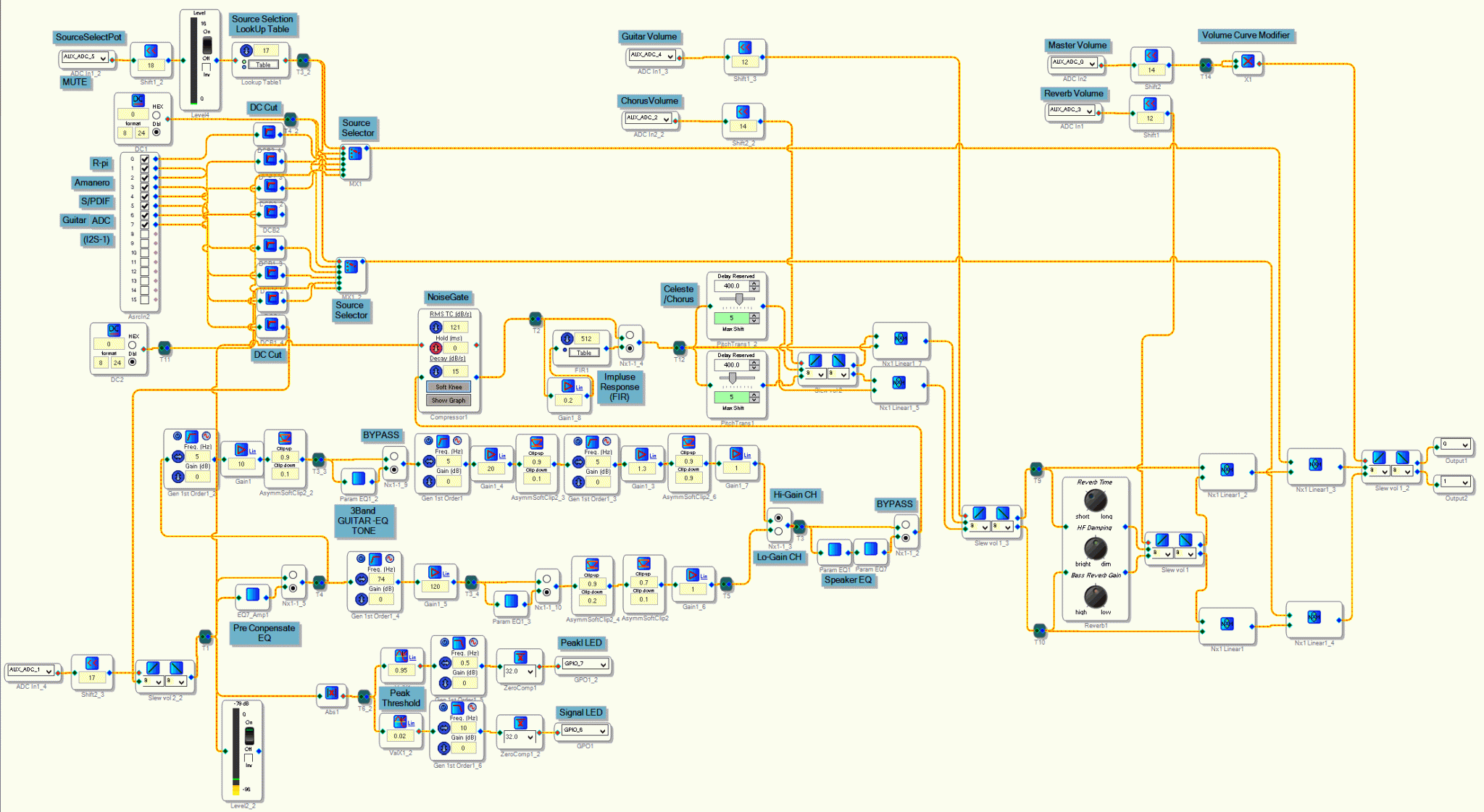Click the MX1 source selector multiplexer icon
This screenshot has width=1484, height=812.
pos(355,154)
